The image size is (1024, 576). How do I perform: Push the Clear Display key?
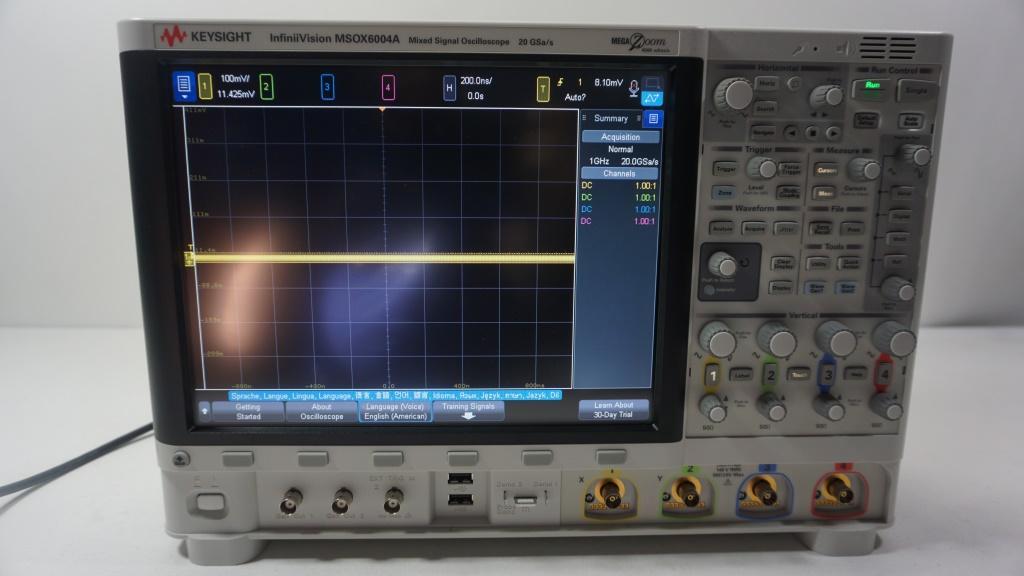(x=783, y=263)
